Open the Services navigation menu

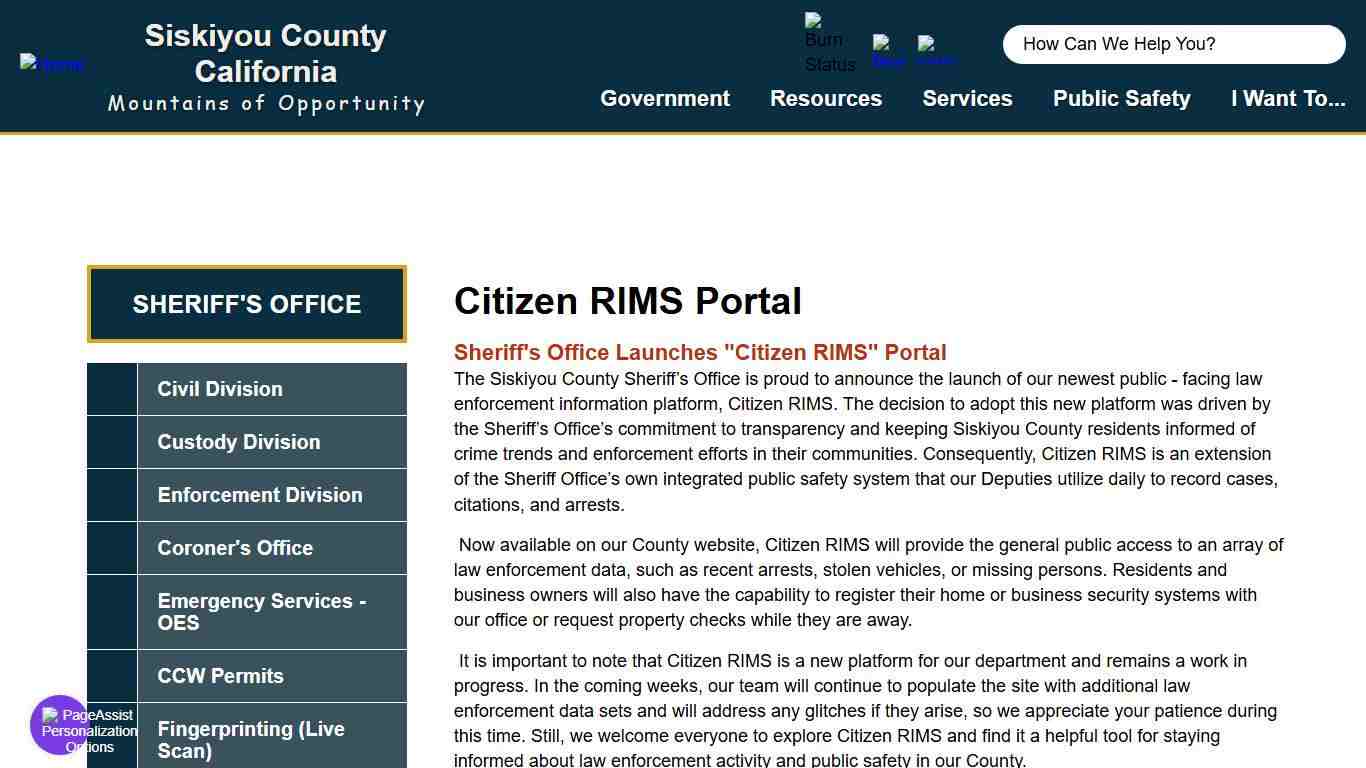tap(967, 98)
